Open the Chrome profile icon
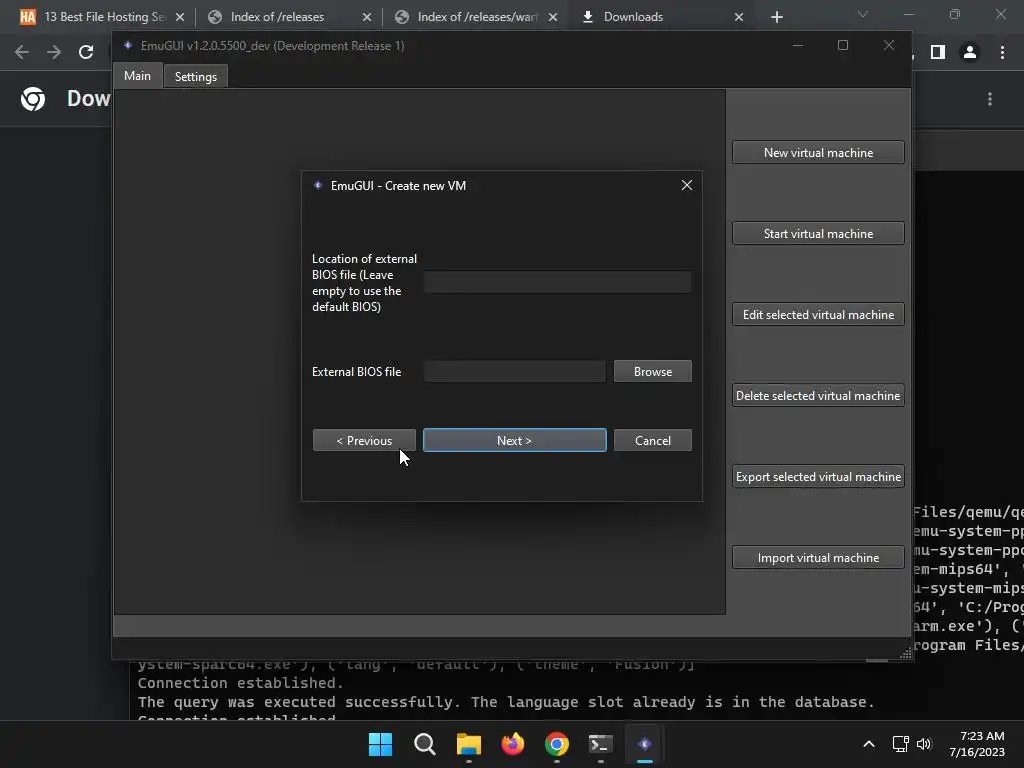The width and height of the screenshot is (1024, 768). [x=970, y=52]
